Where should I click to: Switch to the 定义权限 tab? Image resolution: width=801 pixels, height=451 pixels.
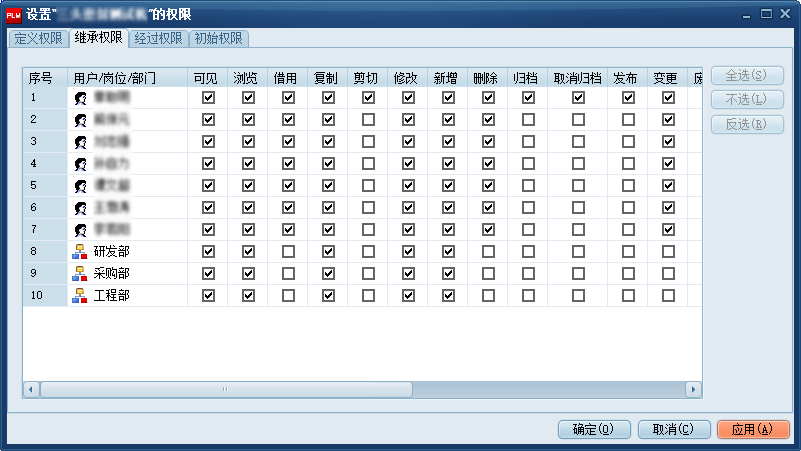coord(38,39)
